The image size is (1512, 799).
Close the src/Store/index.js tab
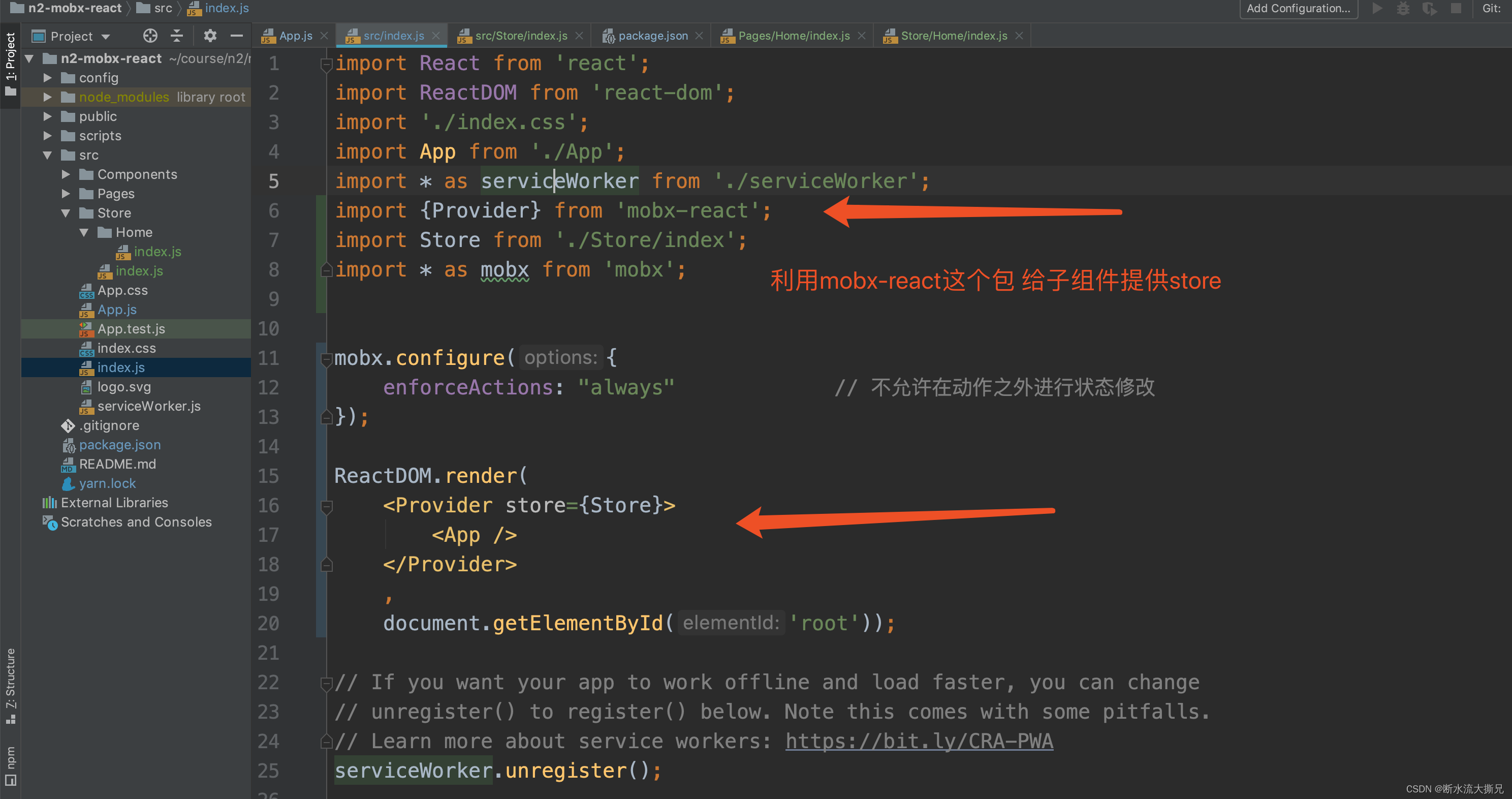click(579, 36)
